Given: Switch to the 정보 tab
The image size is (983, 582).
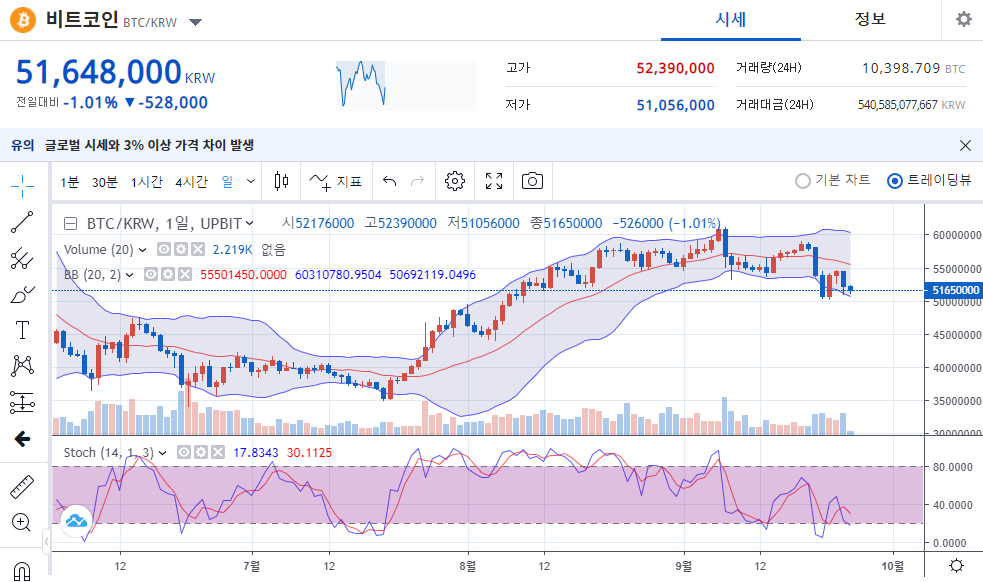Looking at the screenshot, I should (x=870, y=19).
